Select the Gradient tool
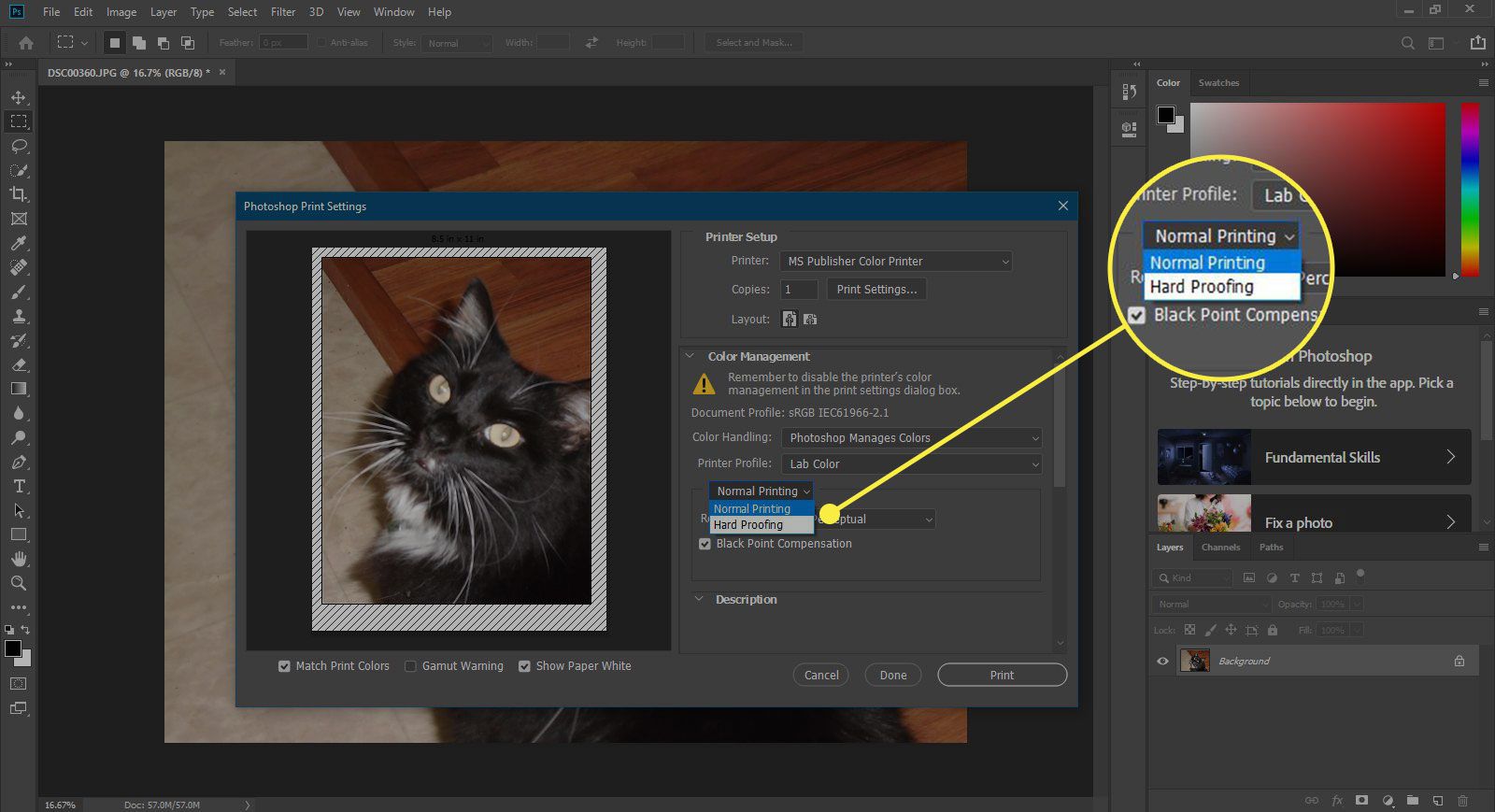 coord(18,389)
